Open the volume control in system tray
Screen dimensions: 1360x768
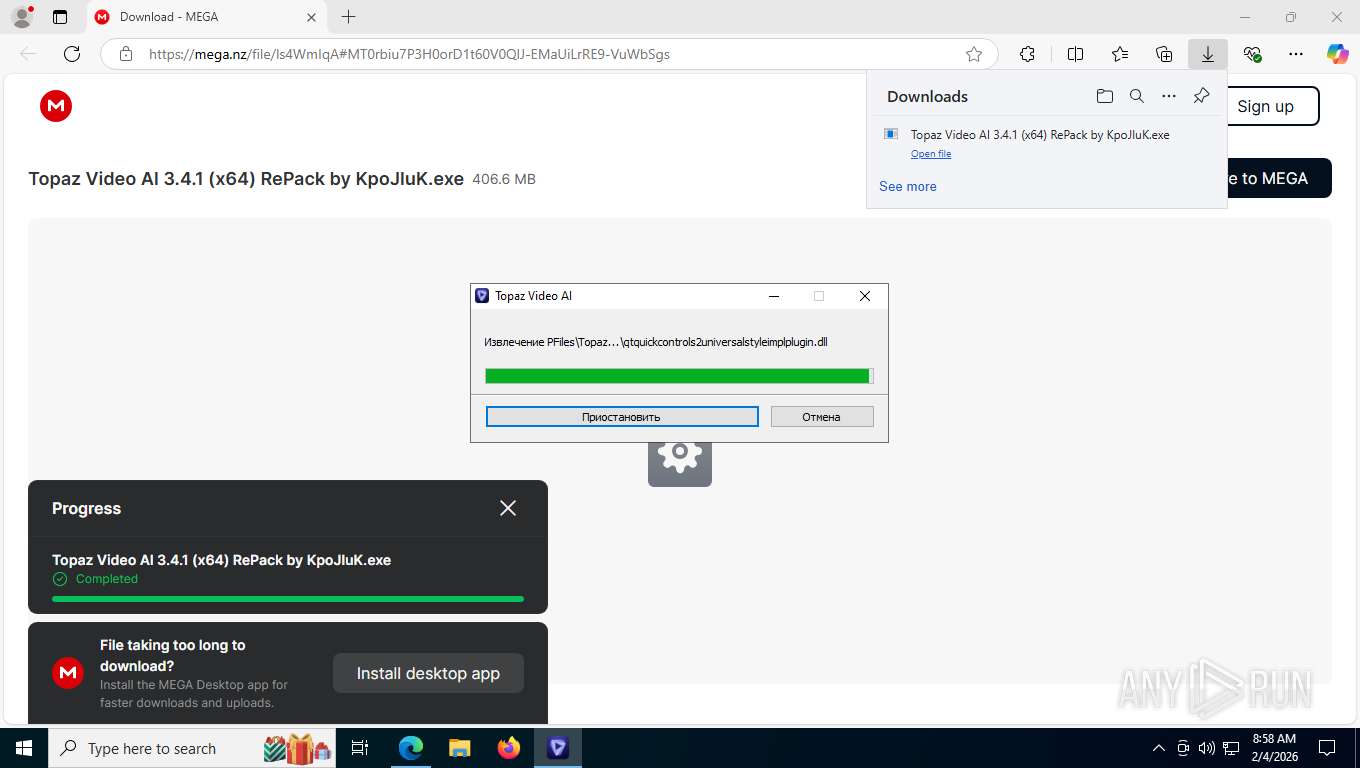[1206, 748]
